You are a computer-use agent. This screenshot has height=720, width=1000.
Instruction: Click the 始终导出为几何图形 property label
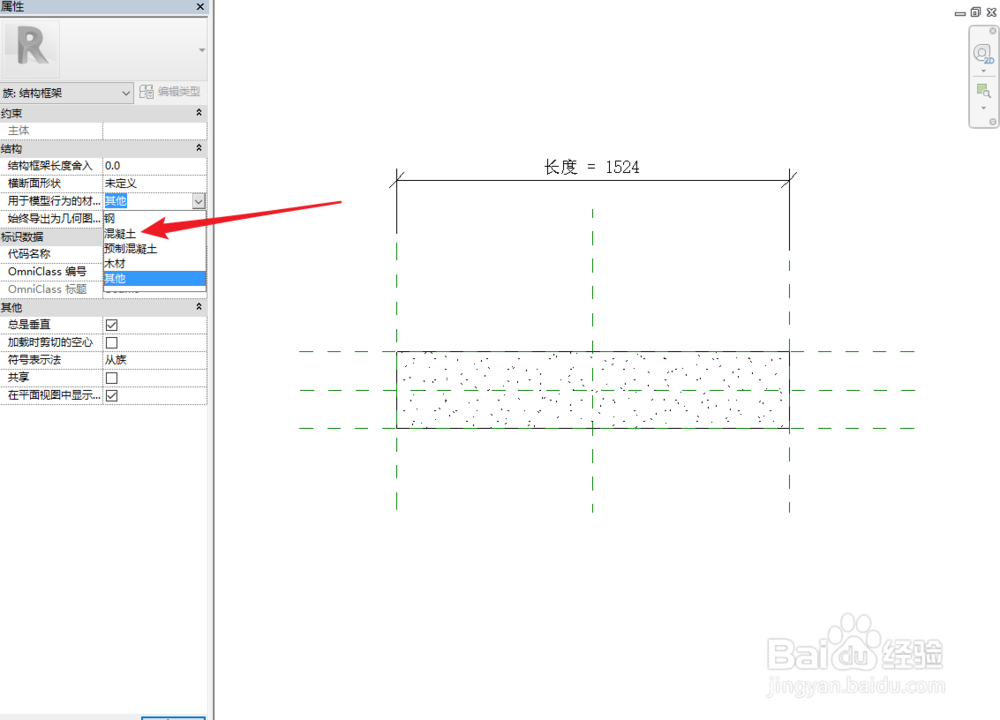54,219
